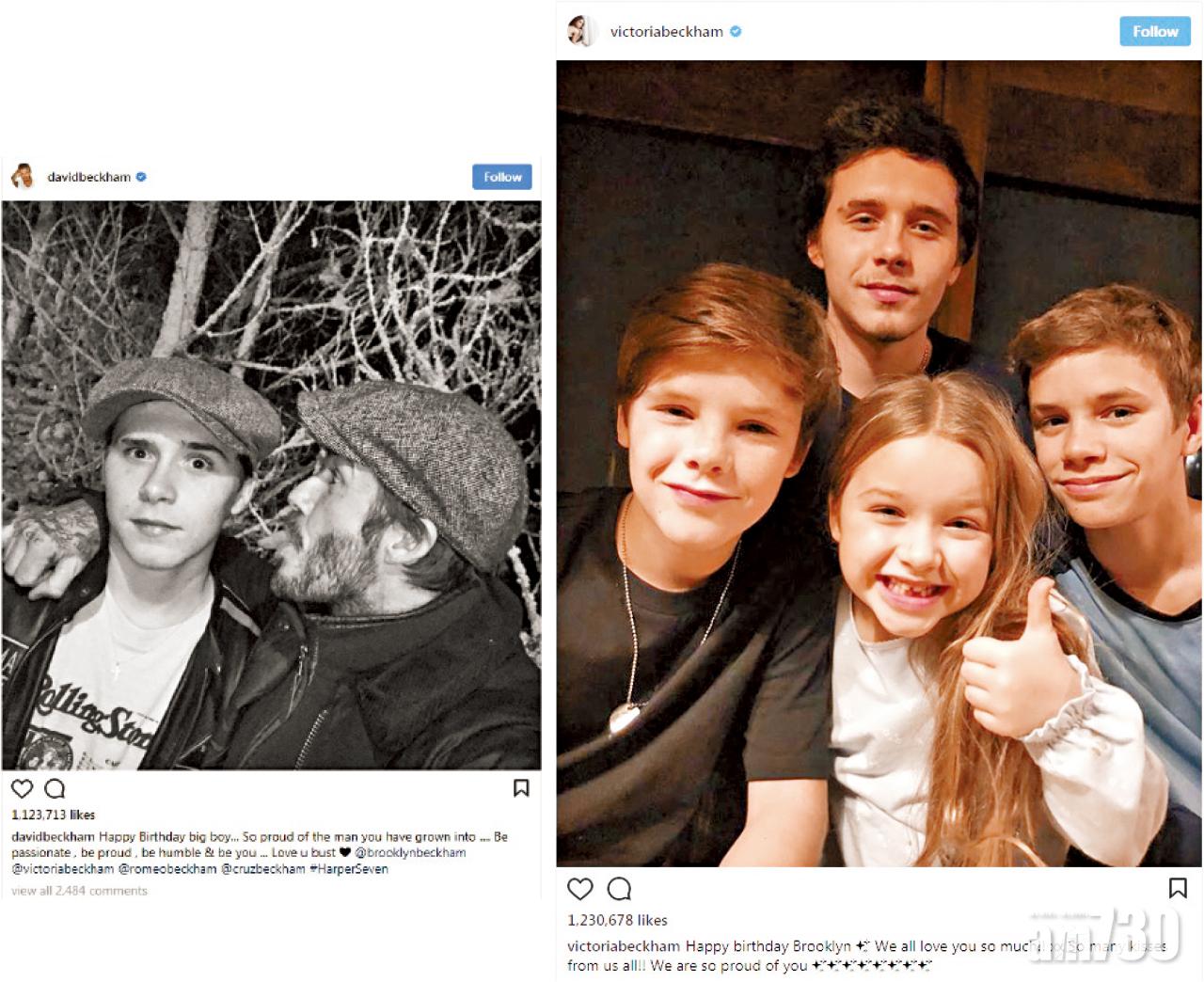Click verified badge next to davidbeckham
The height and width of the screenshot is (982, 1204).
pos(141,176)
